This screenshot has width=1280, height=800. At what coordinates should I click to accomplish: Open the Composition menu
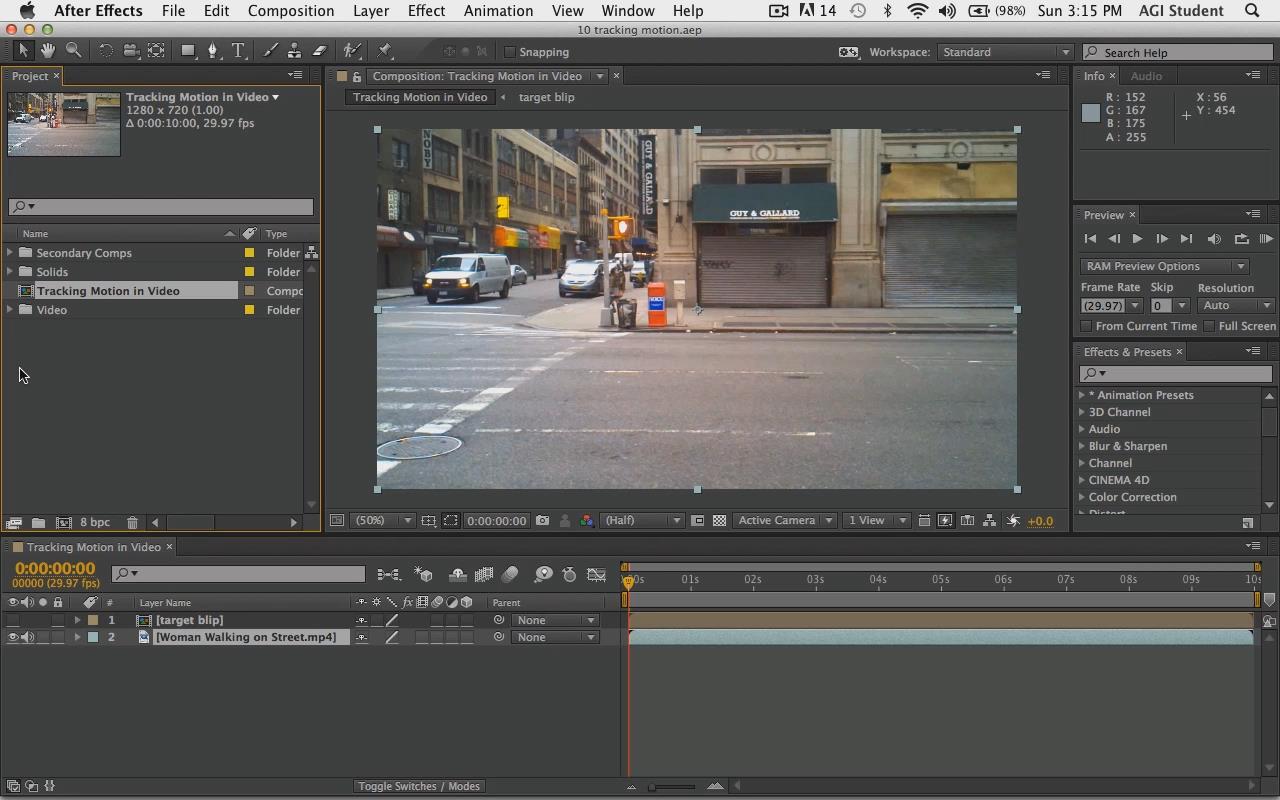tap(291, 11)
